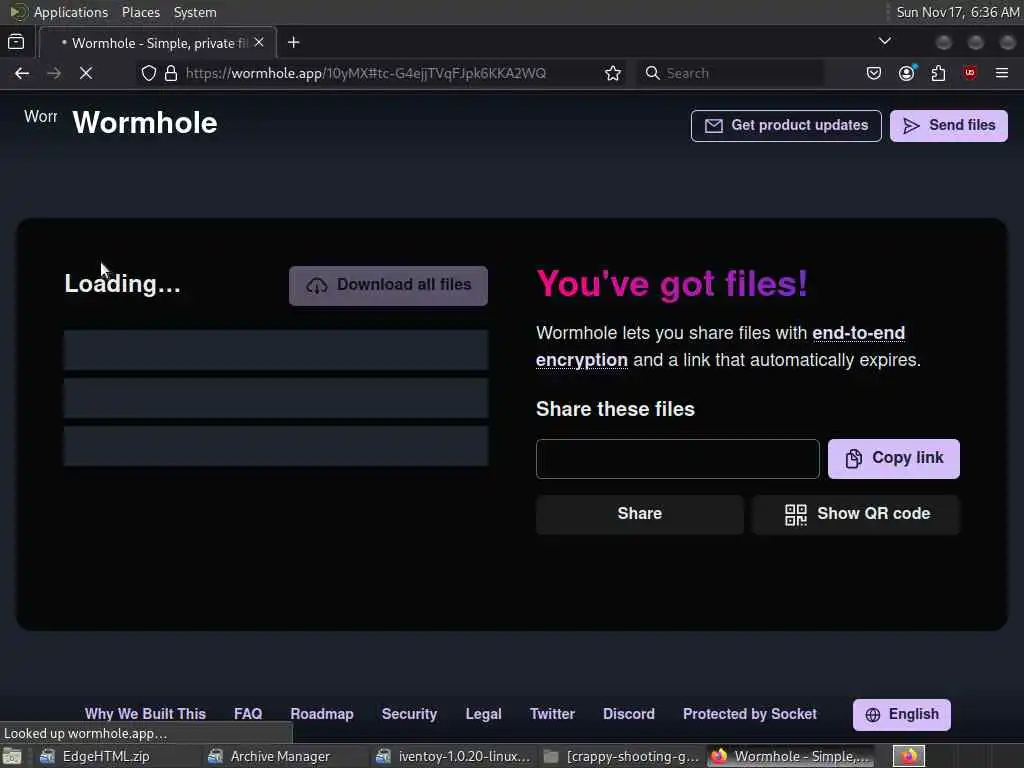
Task: Go back using the browser back arrow
Action: click(x=22, y=73)
